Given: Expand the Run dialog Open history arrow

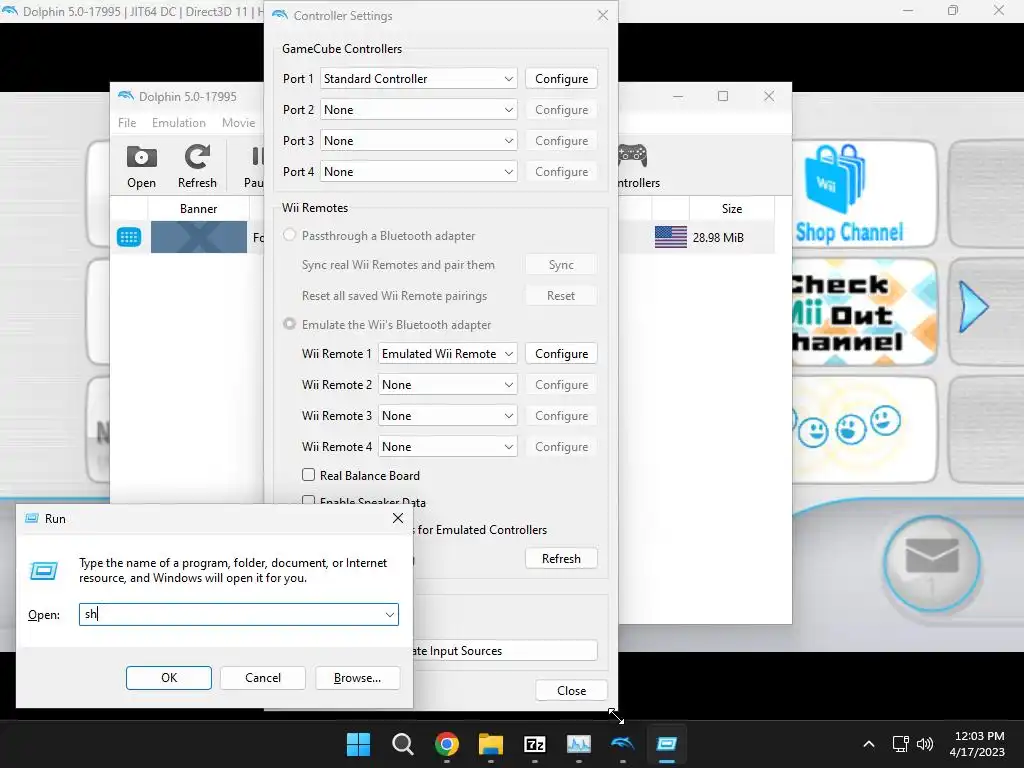Looking at the screenshot, I should tap(389, 615).
